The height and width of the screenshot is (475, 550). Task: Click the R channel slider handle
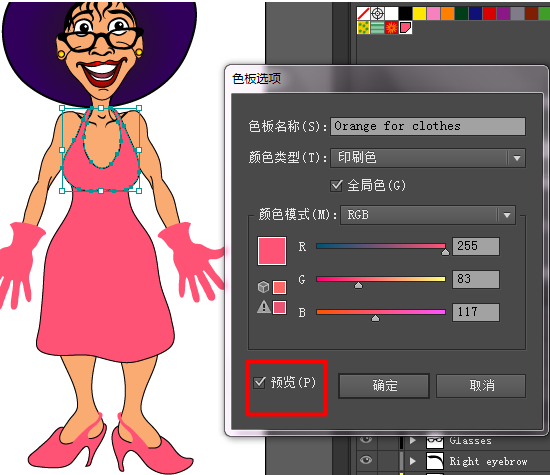445,252
